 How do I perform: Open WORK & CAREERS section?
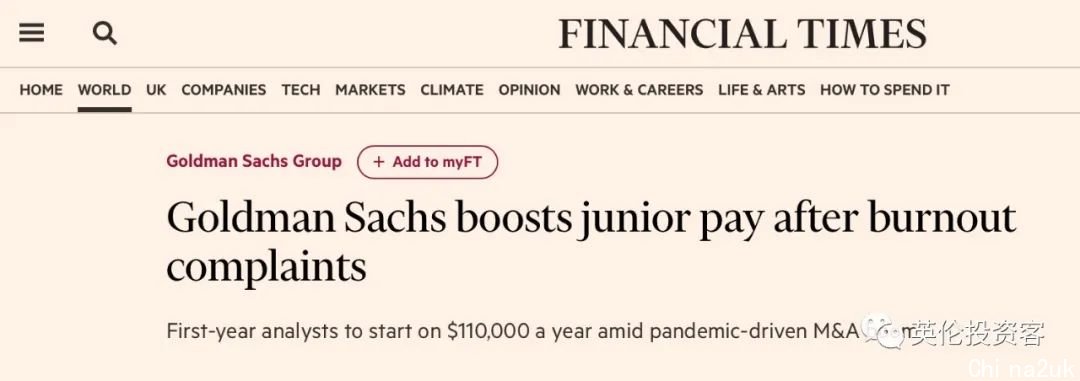639,90
